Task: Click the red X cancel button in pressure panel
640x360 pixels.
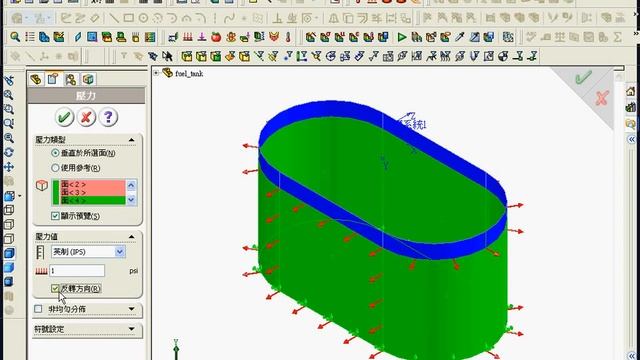Action: (86, 118)
